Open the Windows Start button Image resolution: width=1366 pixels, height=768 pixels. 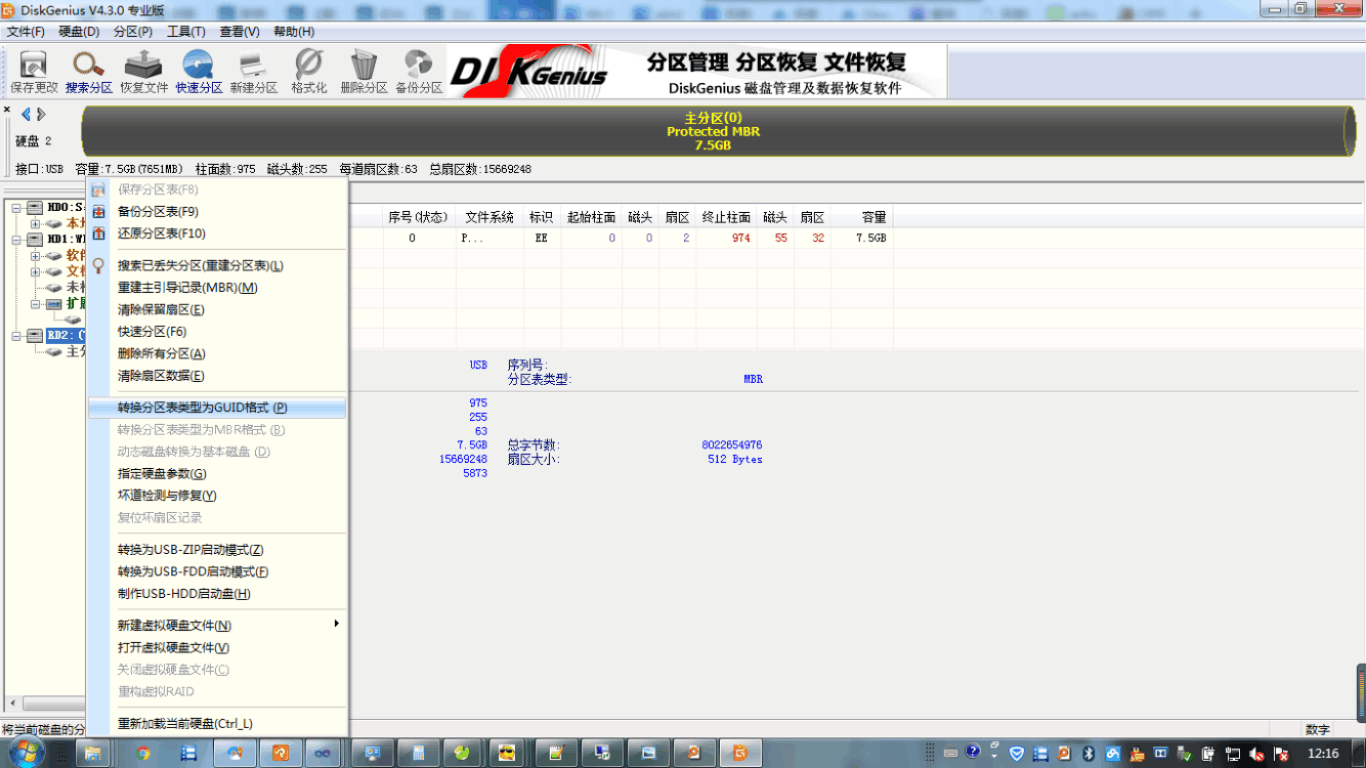[x=25, y=752]
